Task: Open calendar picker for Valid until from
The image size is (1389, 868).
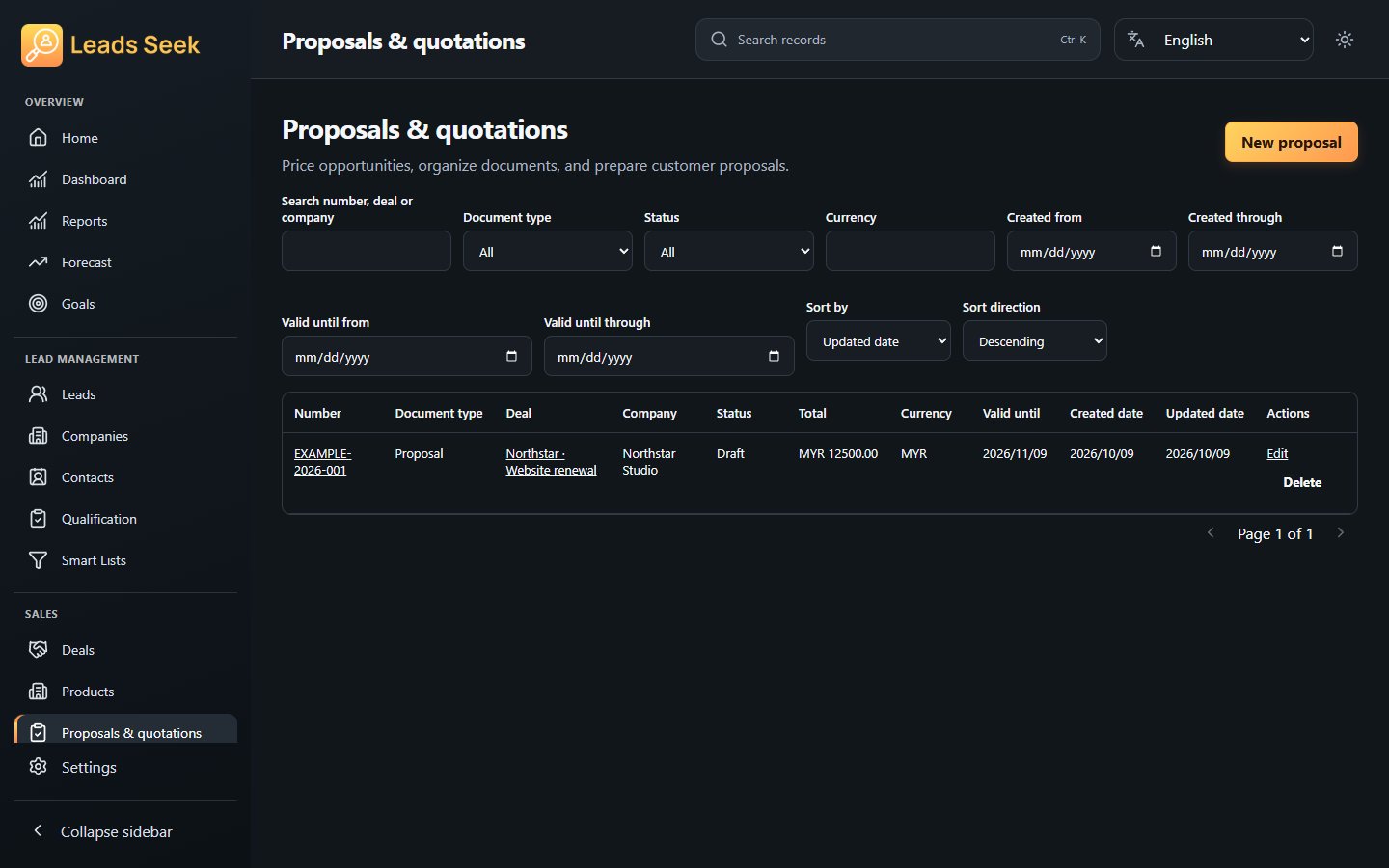Action: click(511, 356)
